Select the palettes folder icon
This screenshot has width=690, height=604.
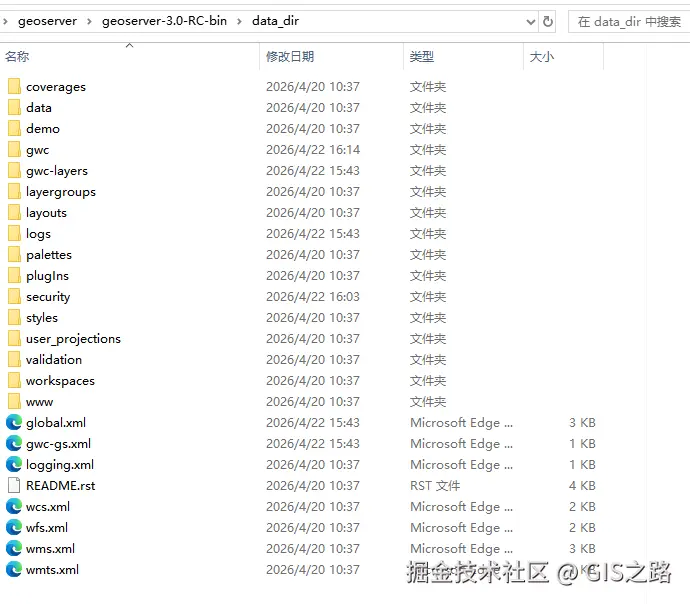click(14, 255)
